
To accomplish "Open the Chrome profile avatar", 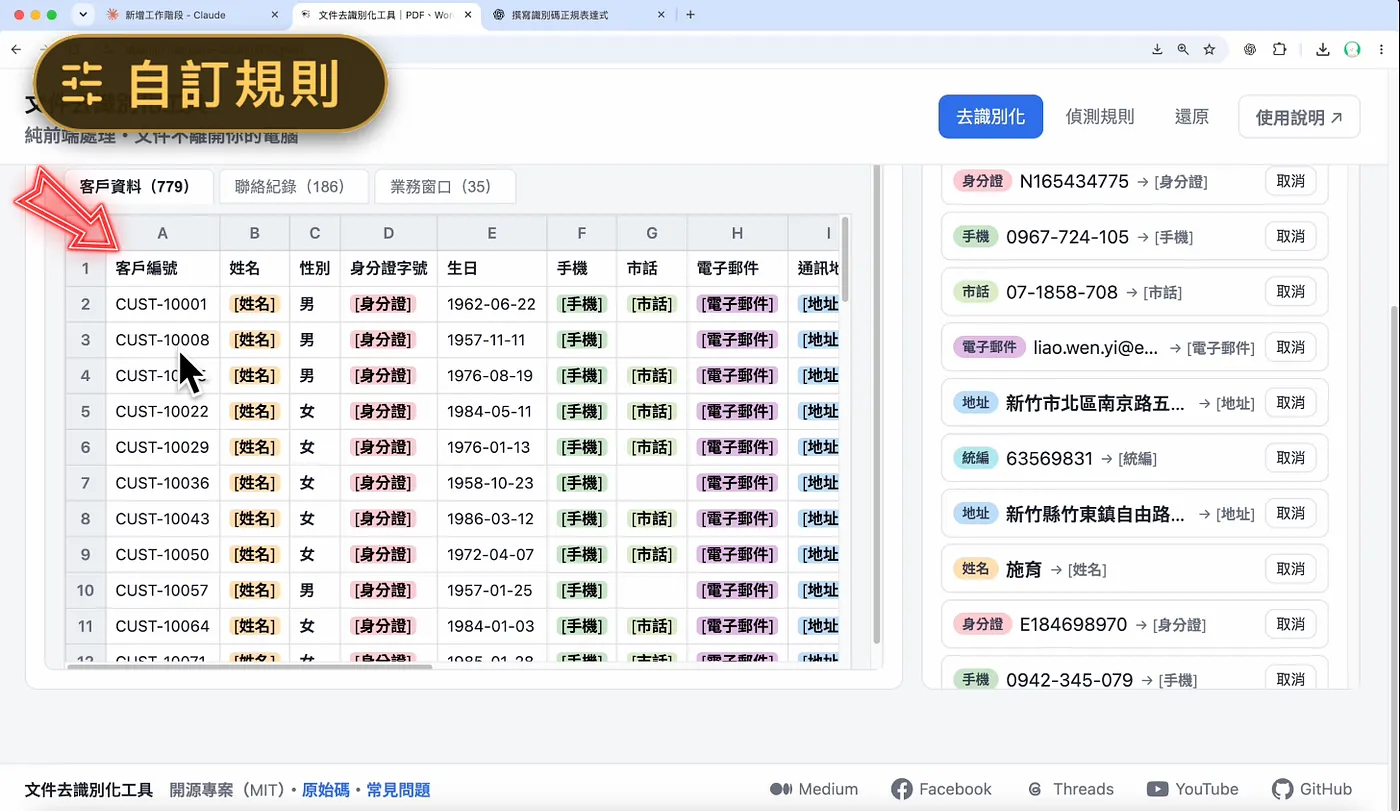I will 1352,49.
